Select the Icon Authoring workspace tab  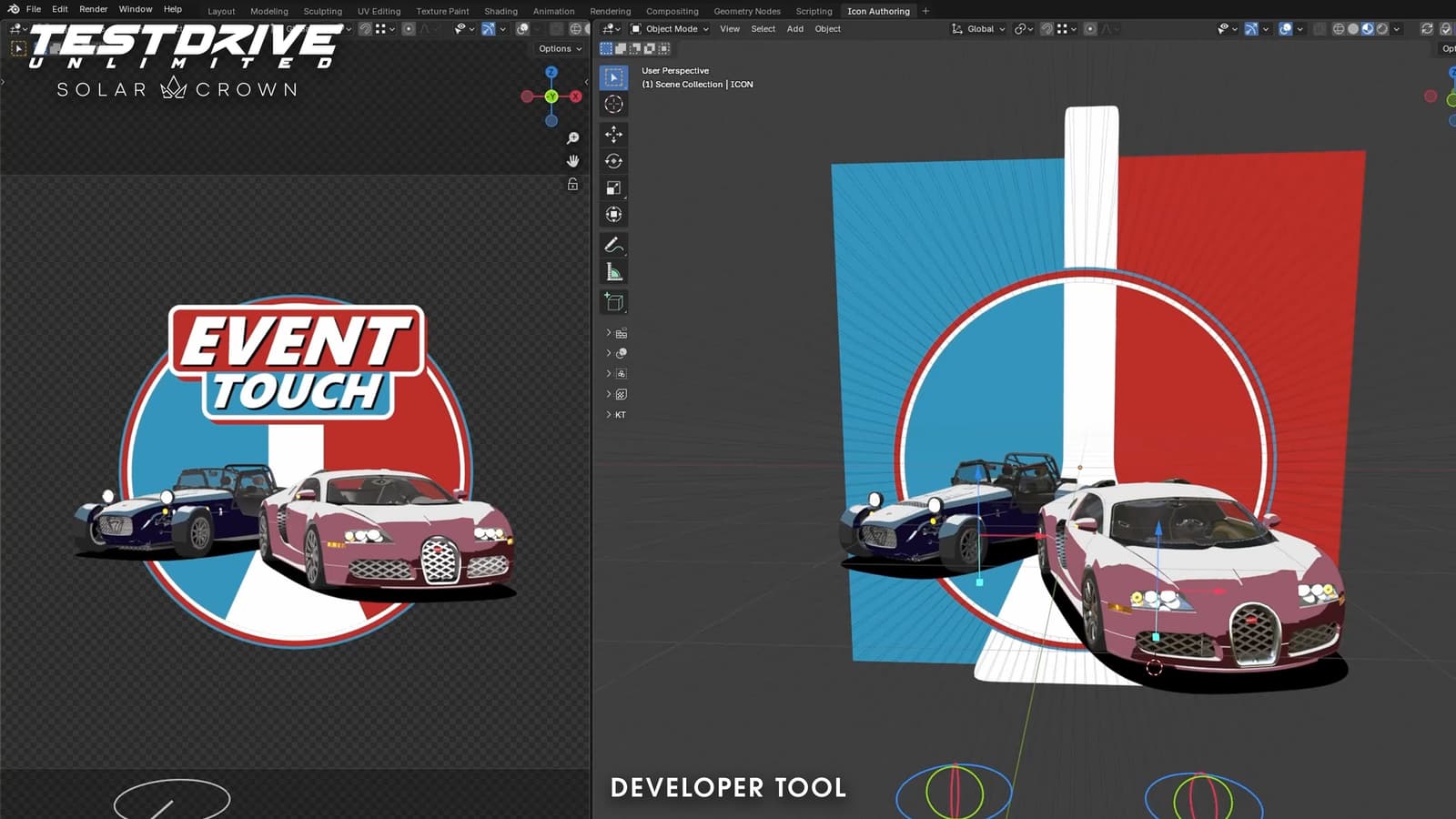coord(878,12)
